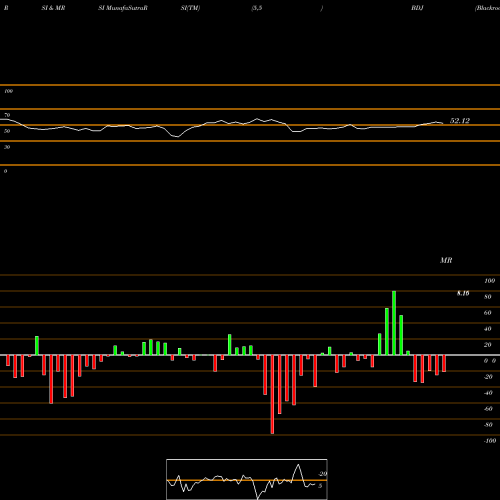This screenshot has width=500, height=500.
Task: Click the 80 label on MR axis
Action: [488, 297]
